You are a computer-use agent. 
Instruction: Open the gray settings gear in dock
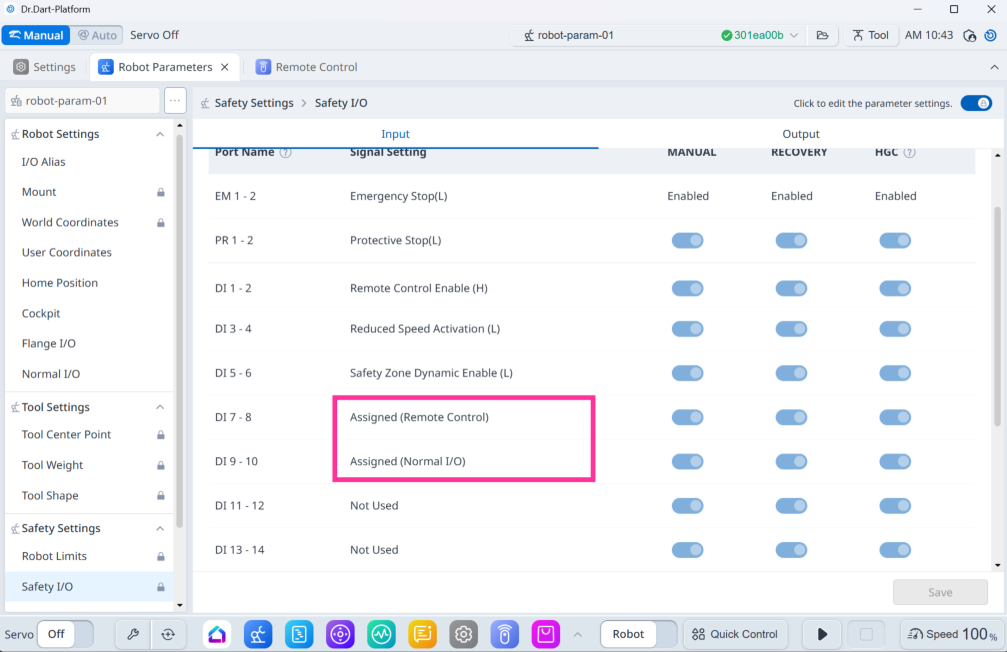click(464, 634)
